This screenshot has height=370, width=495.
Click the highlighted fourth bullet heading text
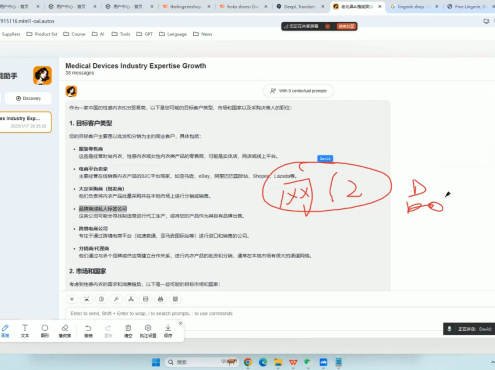point(103,209)
